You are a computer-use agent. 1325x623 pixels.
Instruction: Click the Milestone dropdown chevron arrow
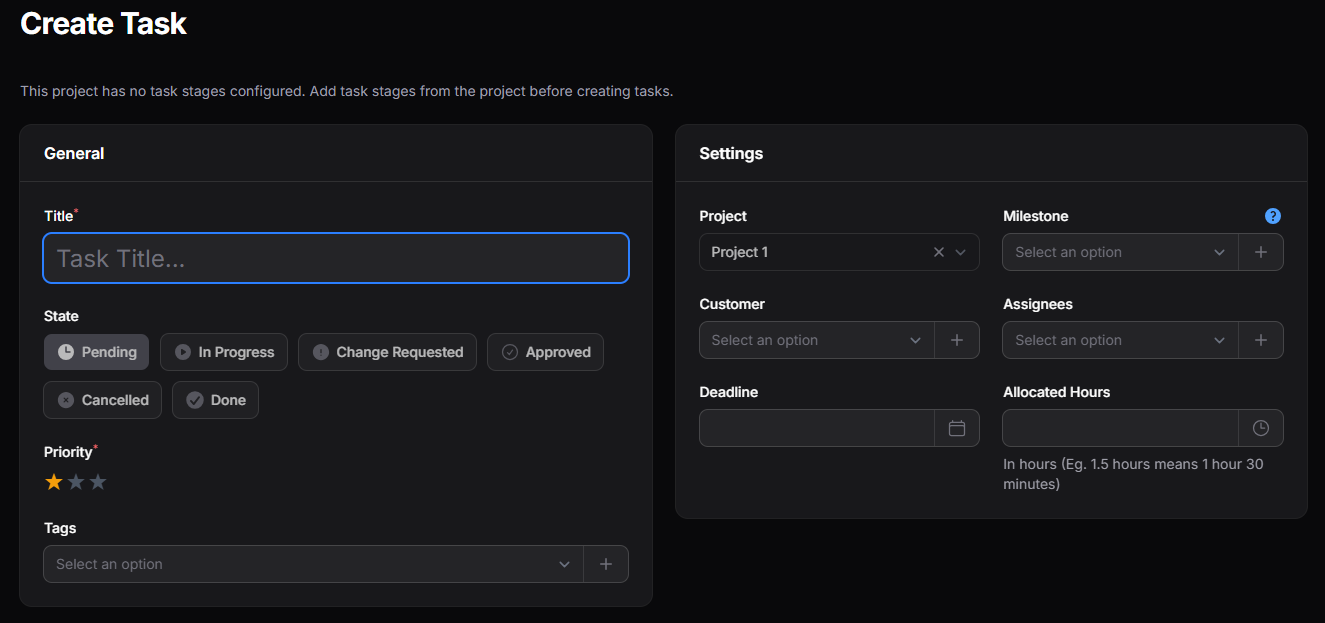tap(1219, 252)
